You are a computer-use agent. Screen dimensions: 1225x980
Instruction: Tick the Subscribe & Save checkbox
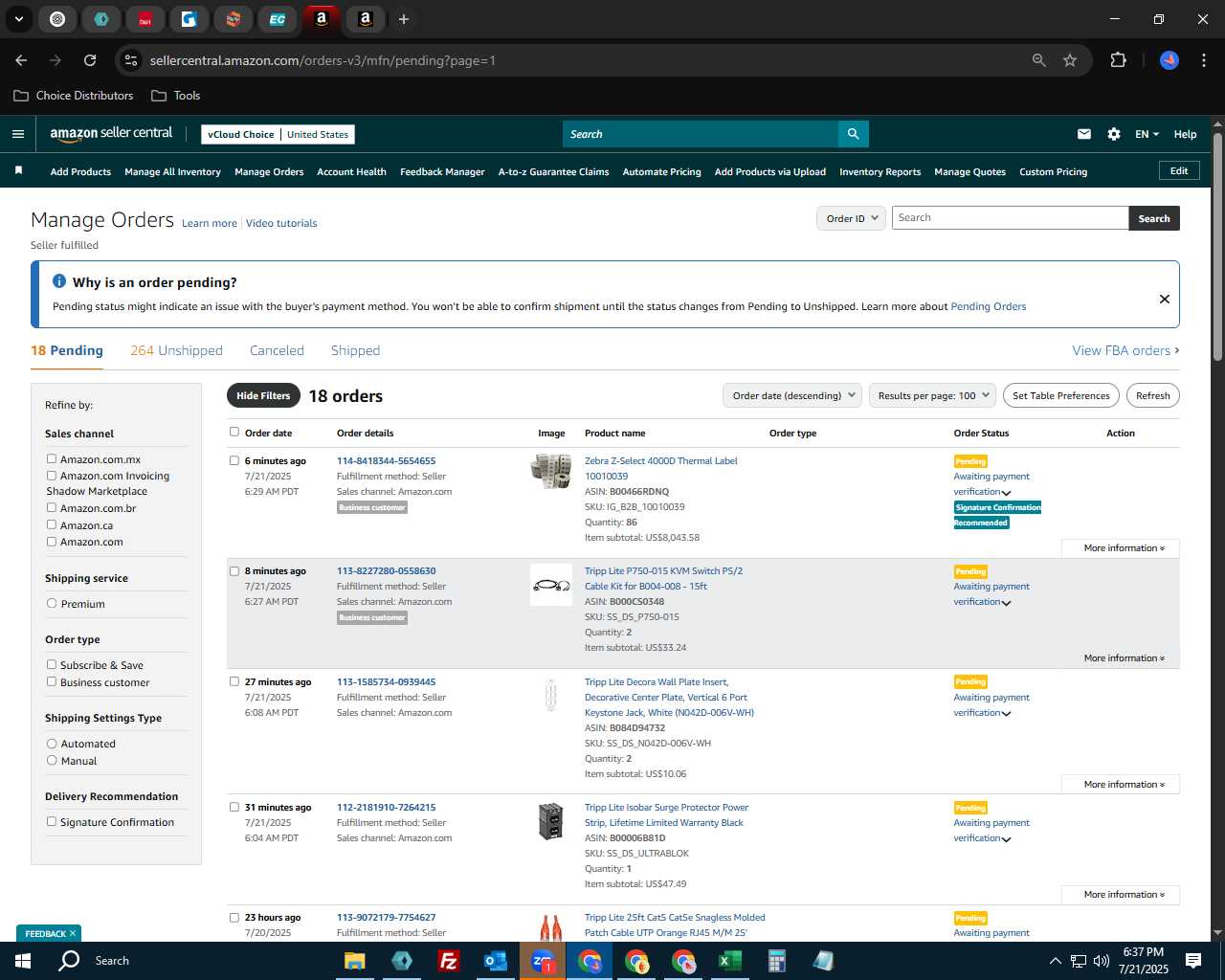[52, 665]
